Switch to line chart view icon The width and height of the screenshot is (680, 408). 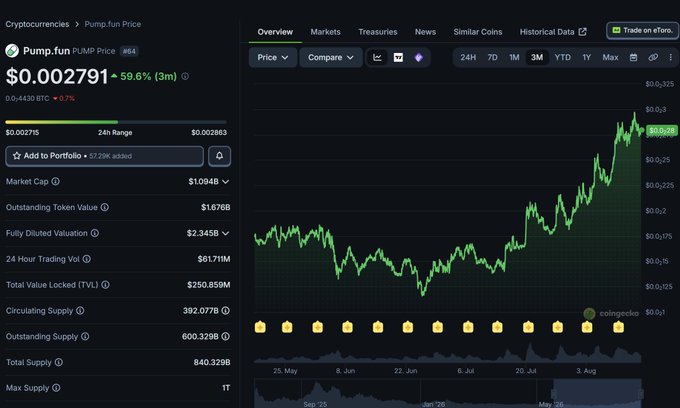tap(377, 57)
